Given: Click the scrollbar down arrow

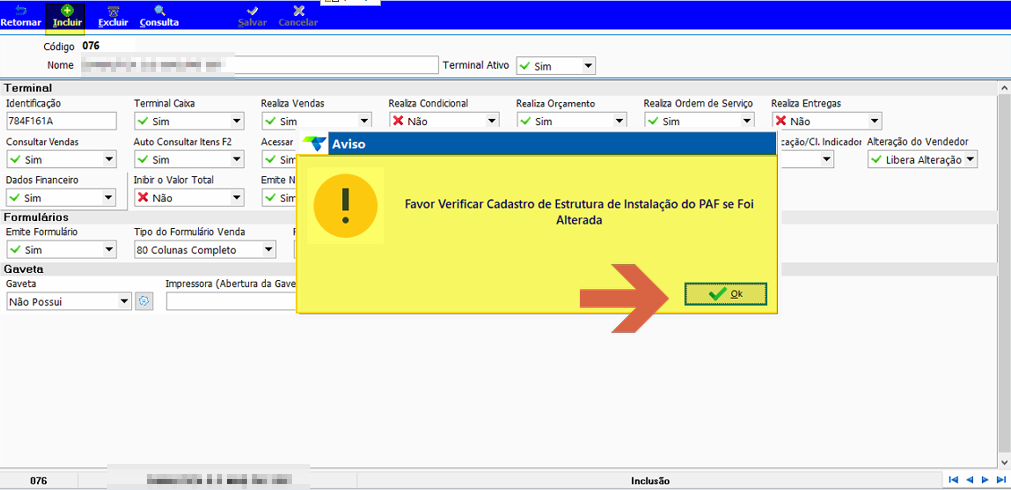Looking at the screenshot, I should click(x=1005, y=462).
